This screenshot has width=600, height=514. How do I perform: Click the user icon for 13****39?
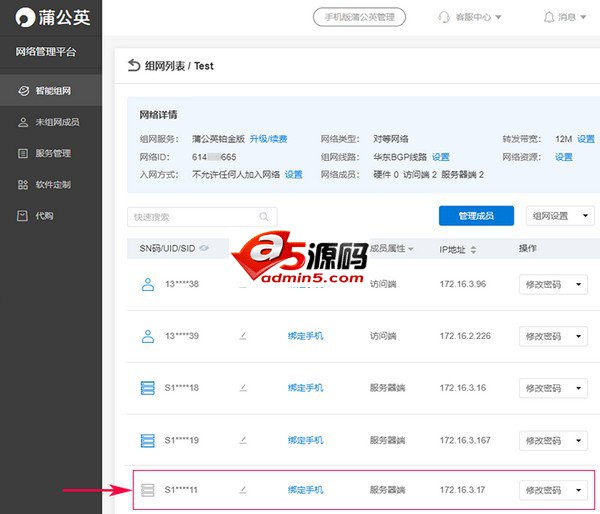148,336
